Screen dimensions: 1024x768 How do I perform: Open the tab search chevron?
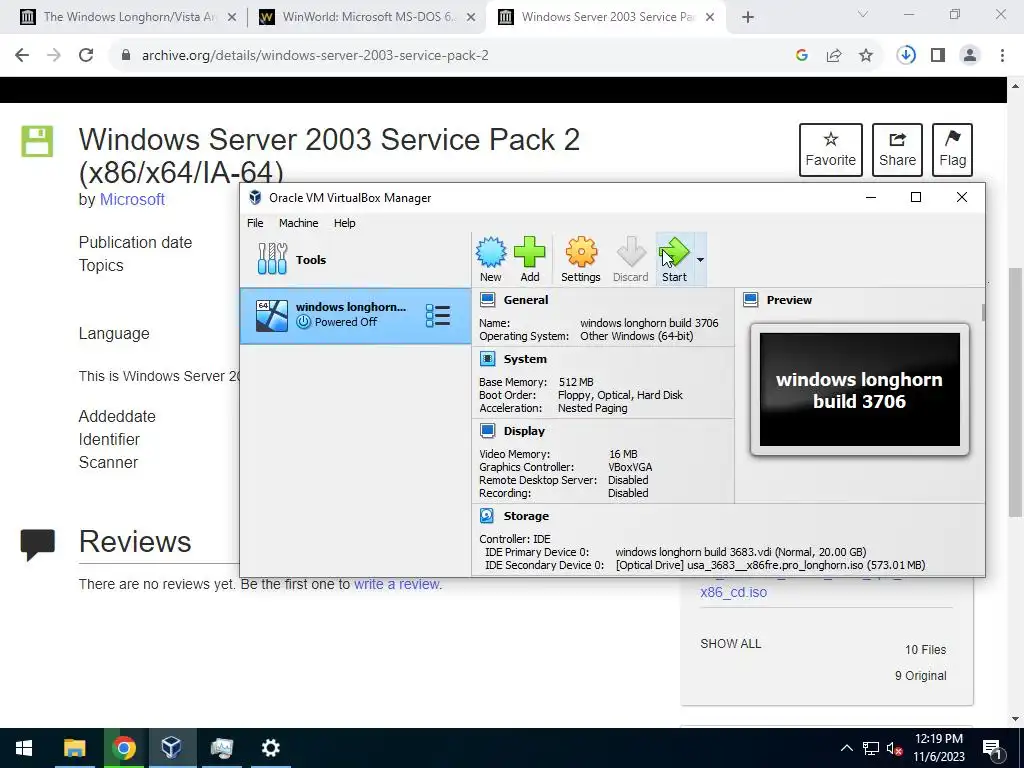pos(863,14)
